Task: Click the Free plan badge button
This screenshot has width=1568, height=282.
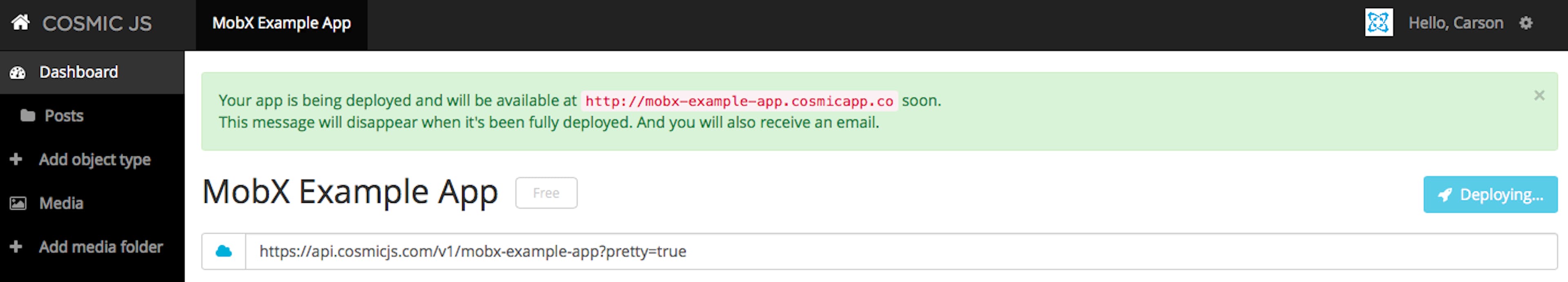Action: [x=546, y=193]
